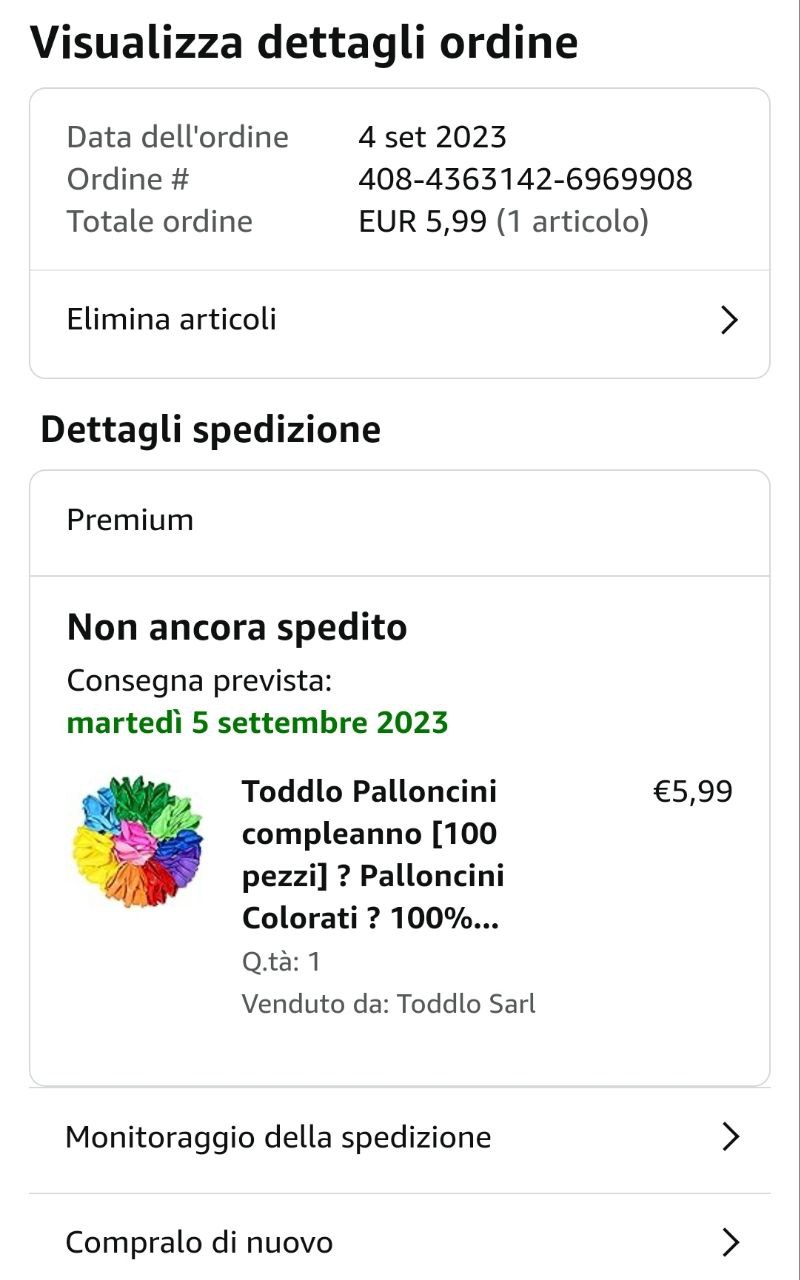Select the order number 408-4363142-6969908

click(x=525, y=179)
